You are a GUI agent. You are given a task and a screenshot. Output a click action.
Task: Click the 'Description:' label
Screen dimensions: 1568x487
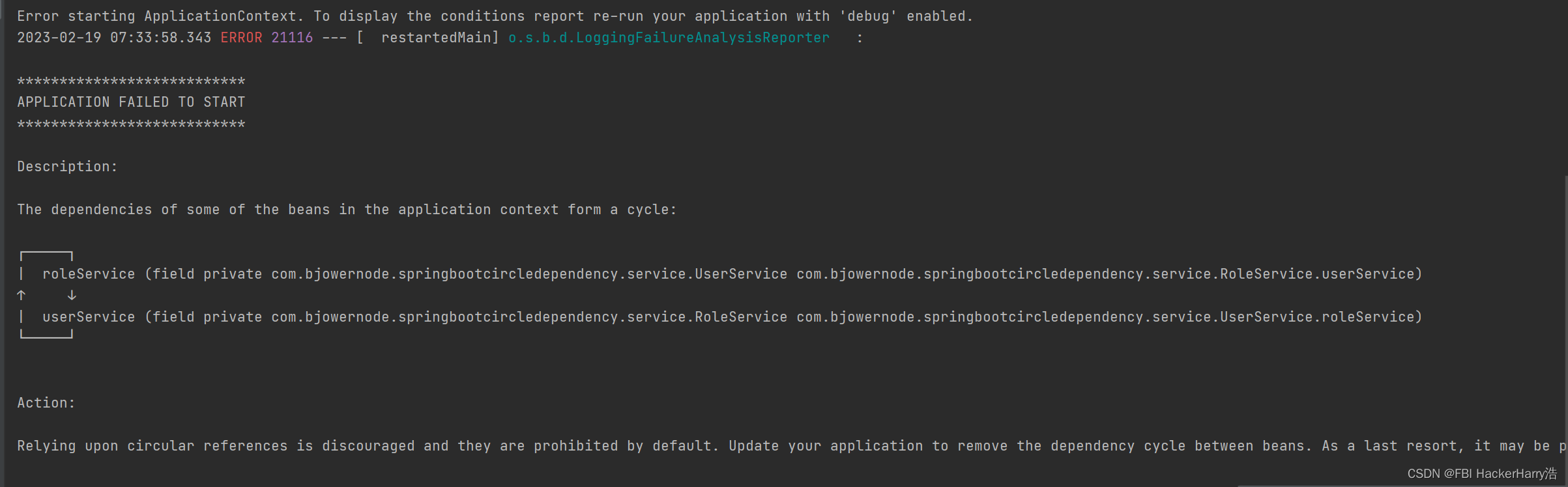coord(67,167)
